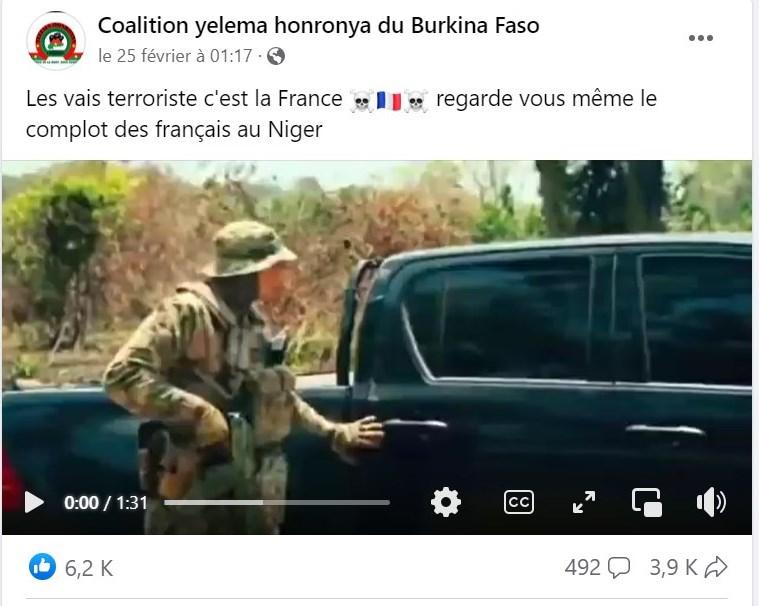Open the 492 comments
759x606 pixels.
pos(582,567)
